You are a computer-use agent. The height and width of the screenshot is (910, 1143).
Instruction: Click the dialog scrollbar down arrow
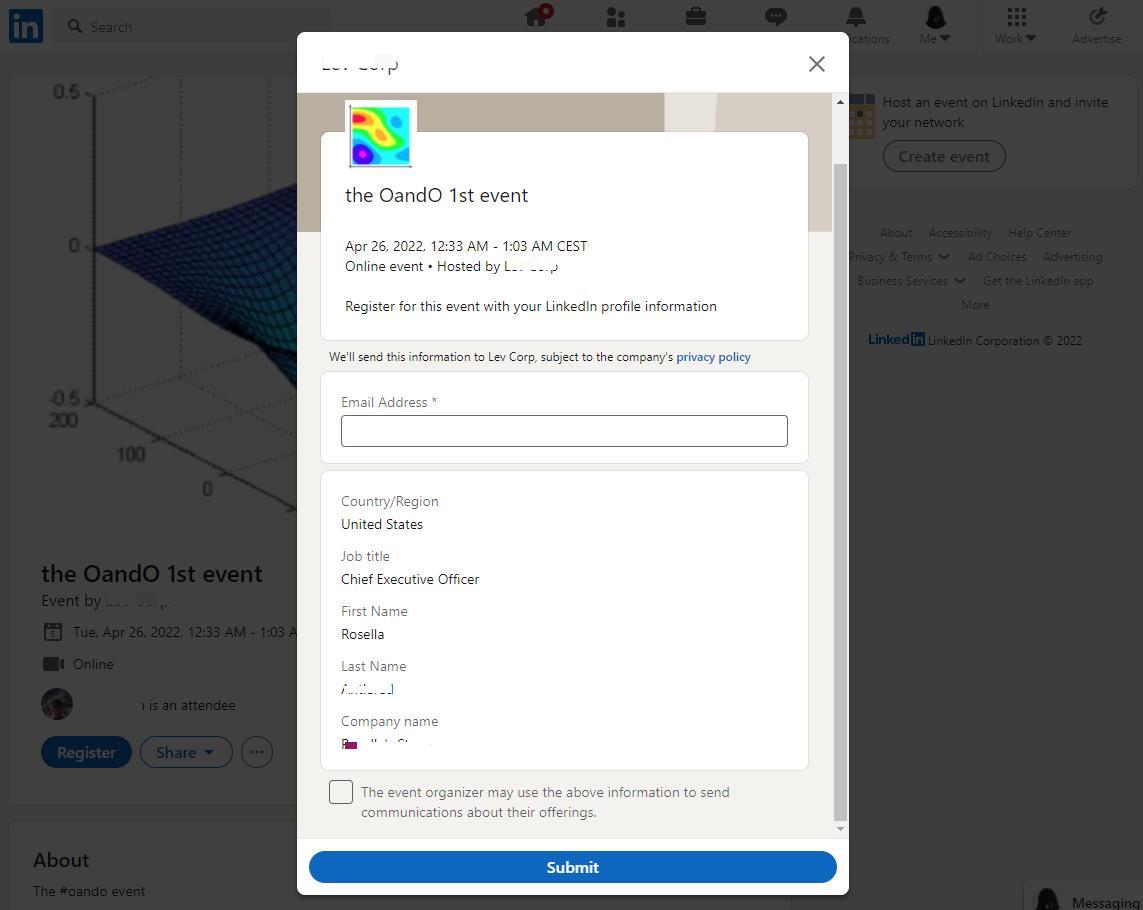(840, 829)
